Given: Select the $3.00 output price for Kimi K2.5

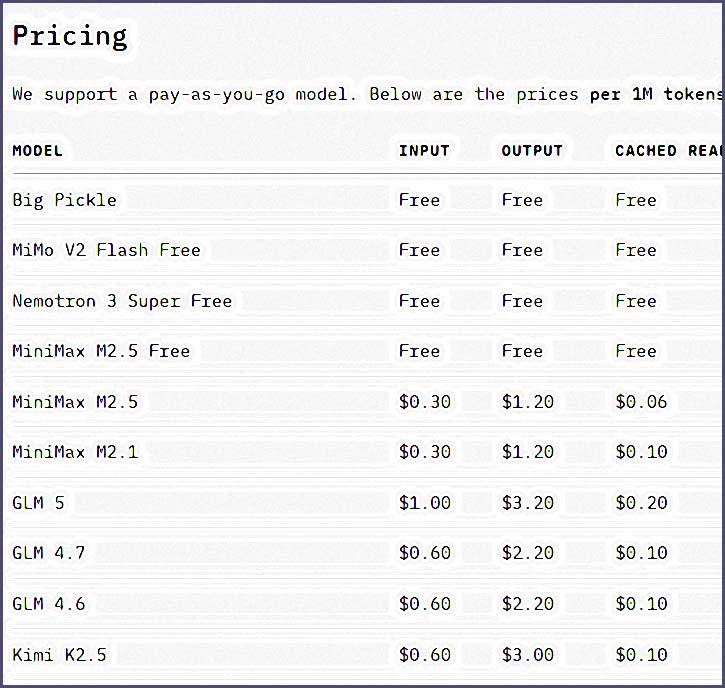Looking at the screenshot, I should pyautogui.click(x=528, y=655).
